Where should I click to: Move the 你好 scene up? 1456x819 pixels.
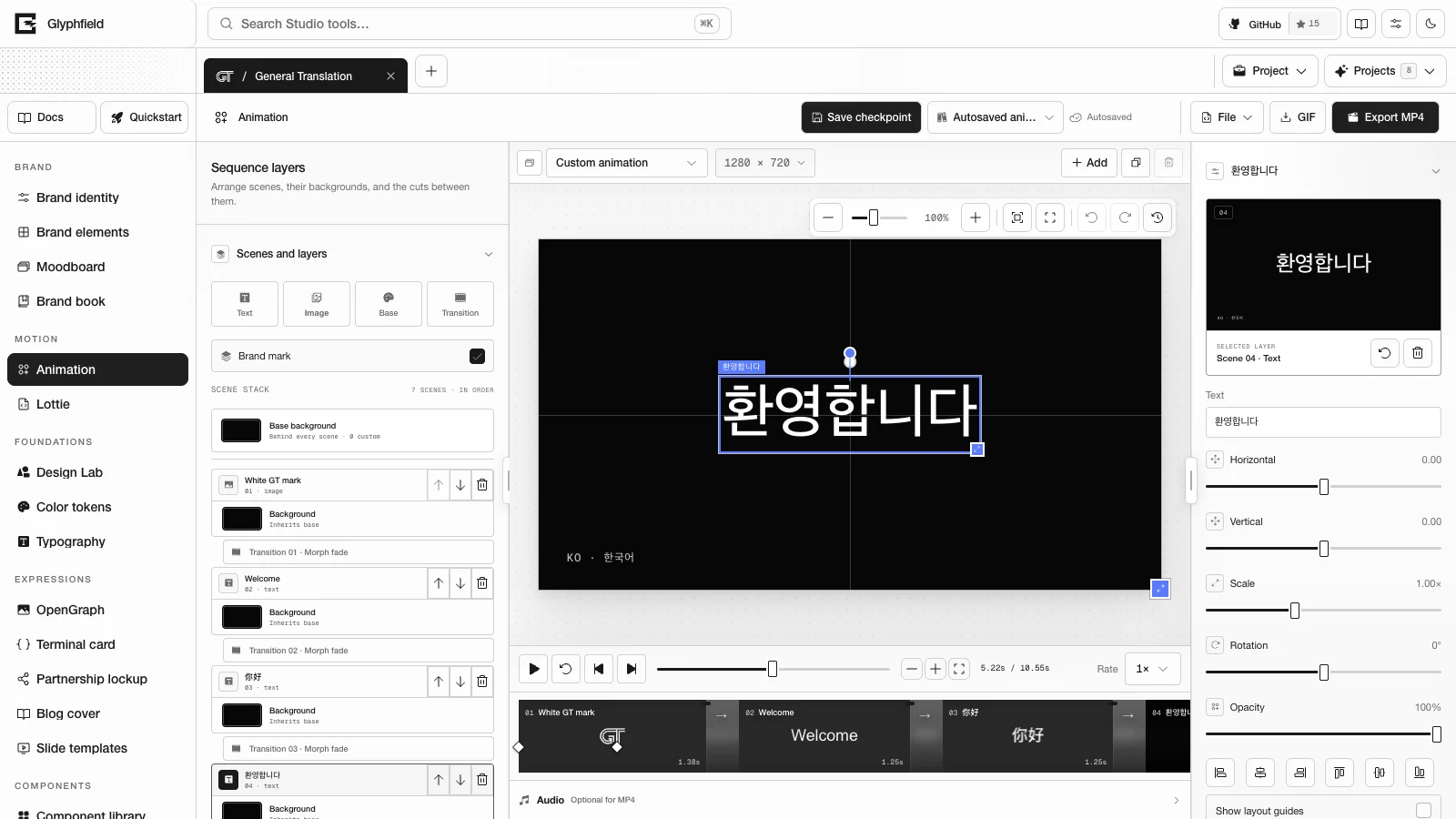coord(439,682)
